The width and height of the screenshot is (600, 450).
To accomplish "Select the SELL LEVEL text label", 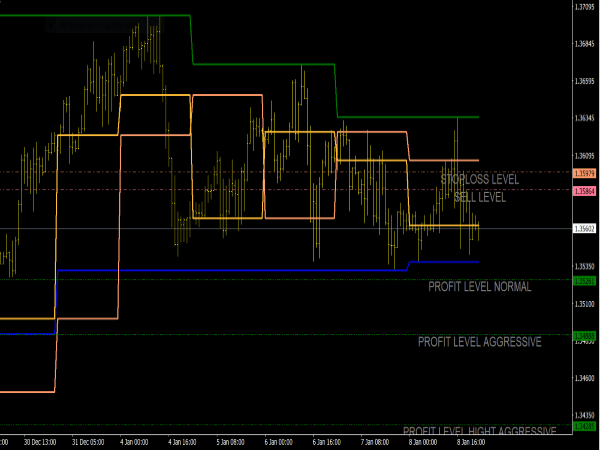I will [x=480, y=197].
